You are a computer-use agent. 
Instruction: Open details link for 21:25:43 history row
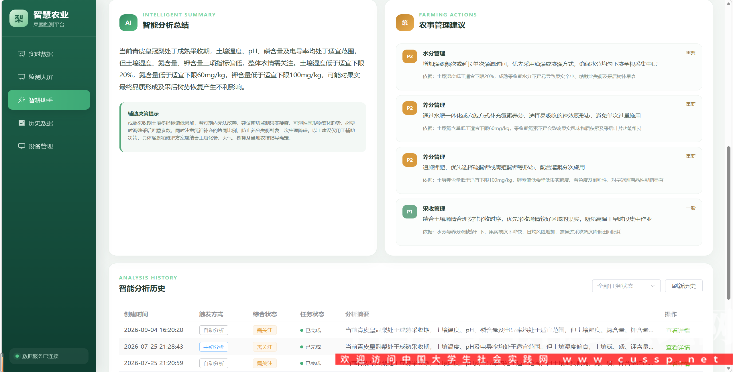coord(677,347)
